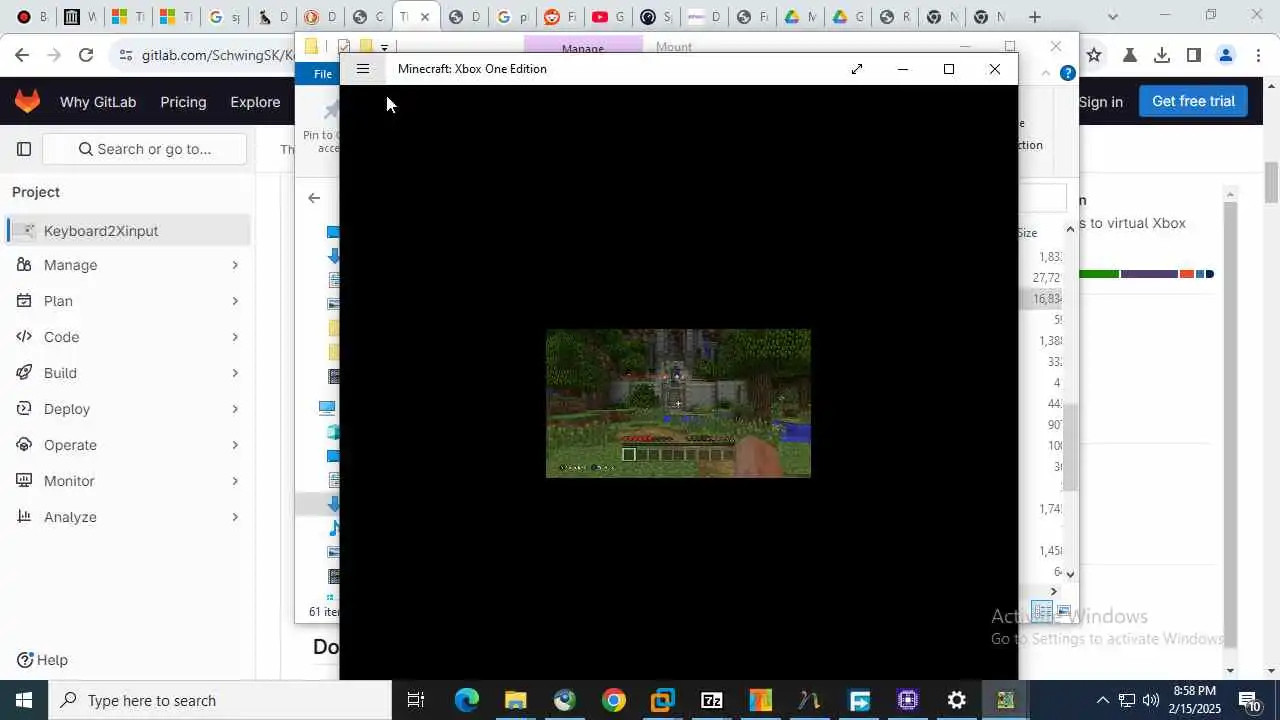Click the back arrow in File Explorer
The height and width of the screenshot is (720, 1280).
314,198
